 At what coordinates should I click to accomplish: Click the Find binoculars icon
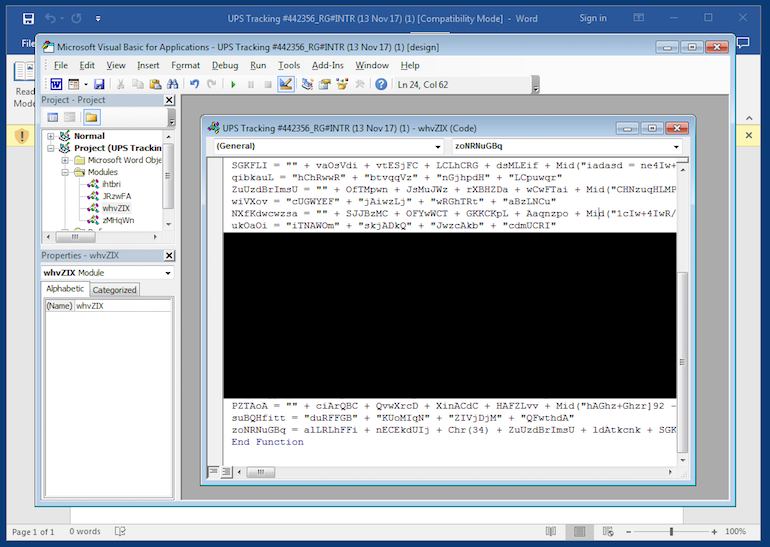click(x=172, y=85)
